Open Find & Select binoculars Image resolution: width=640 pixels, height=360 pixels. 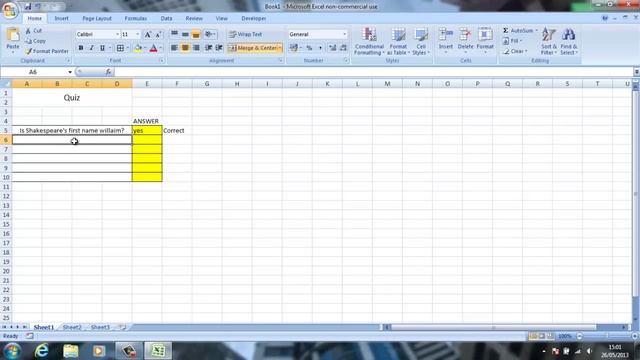pos(569,41)
